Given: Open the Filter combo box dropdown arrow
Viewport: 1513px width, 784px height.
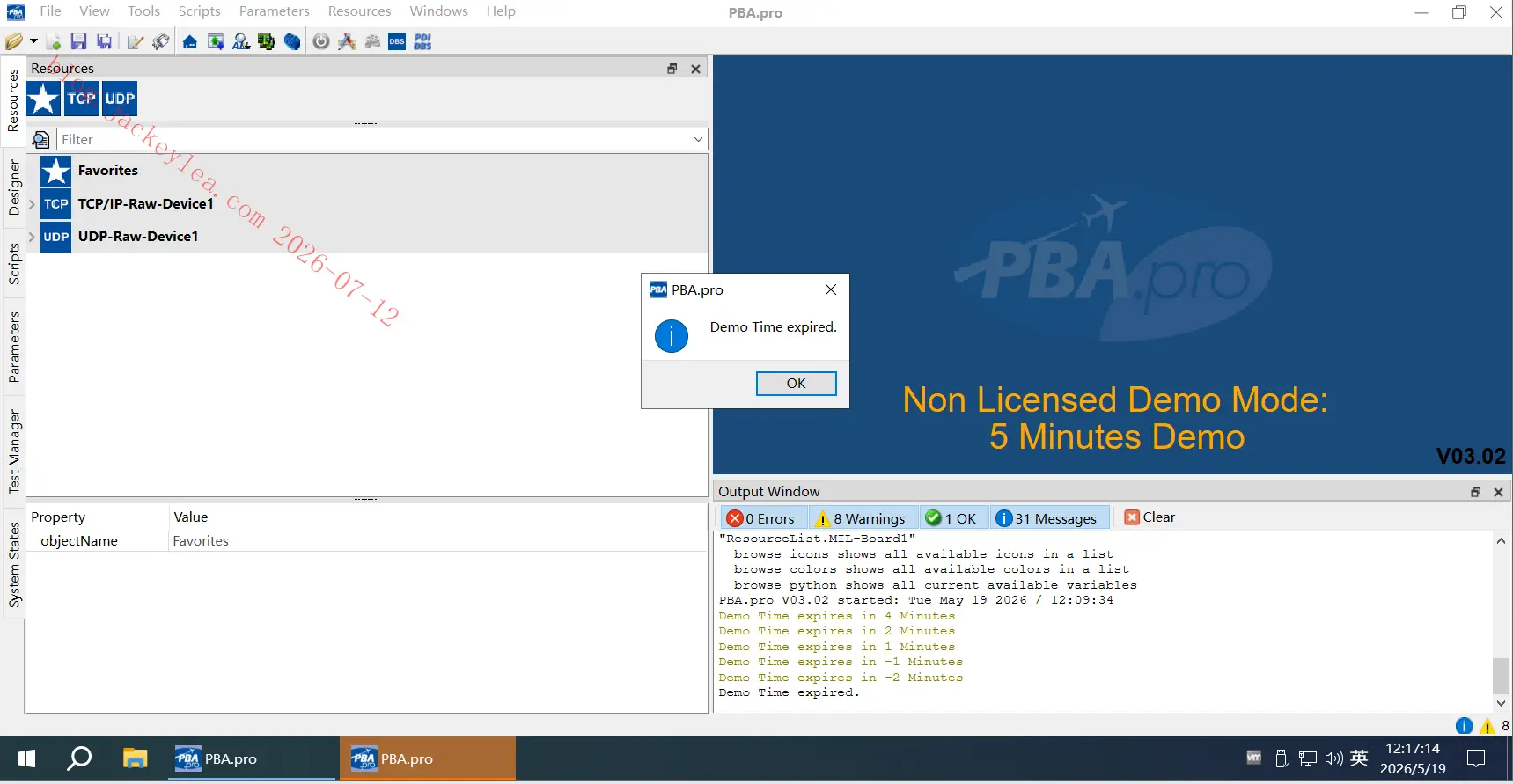Looking at the screenshot, I should pos(698,139).
